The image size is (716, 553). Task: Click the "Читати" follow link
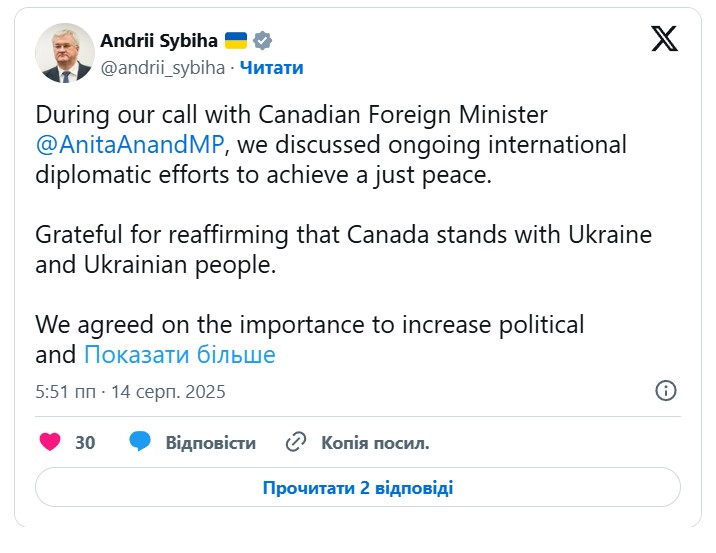[271, 68]
